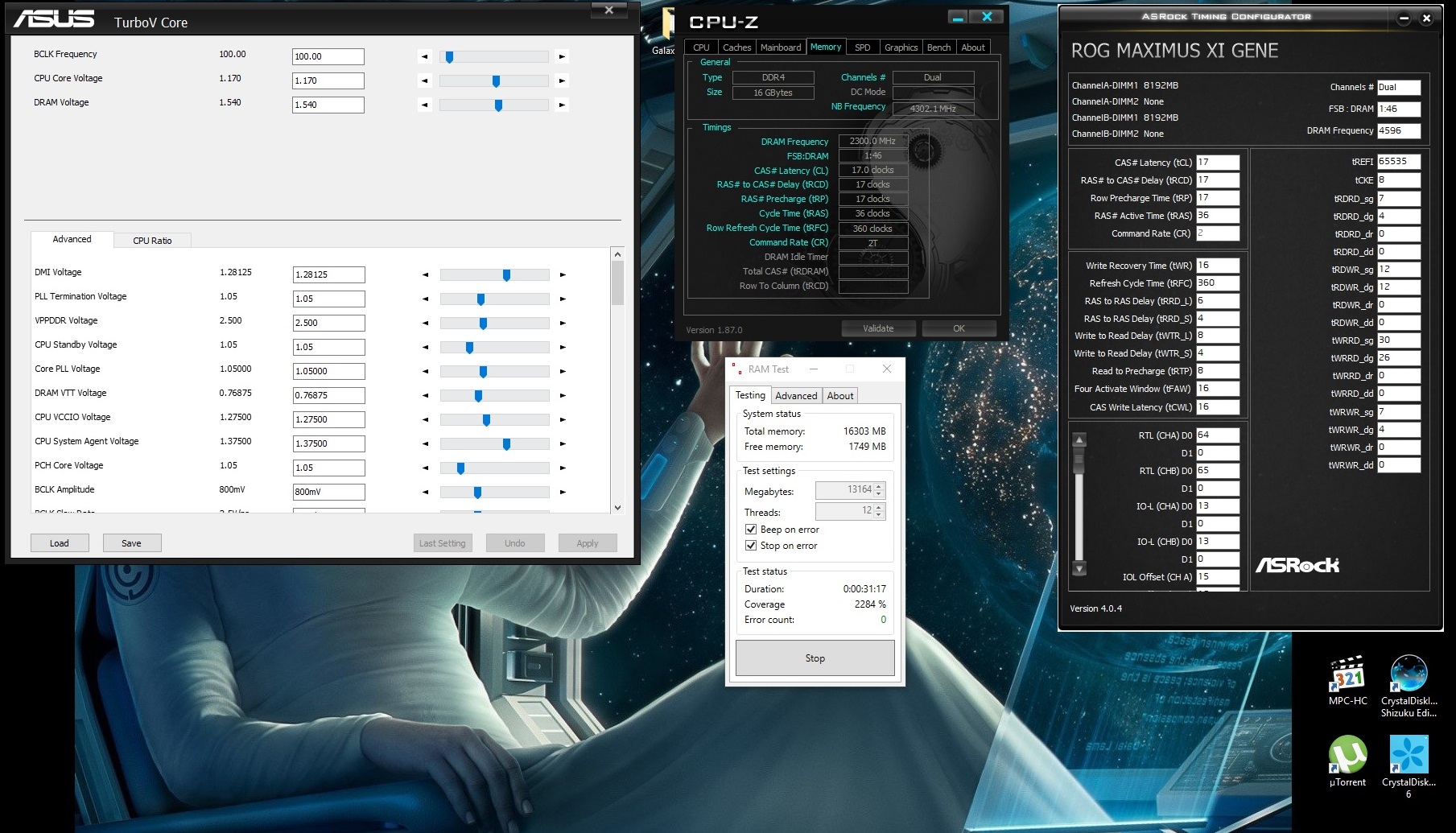Open the SPD tab in CPU-Z
Screen dimensions: 1456x833
coord(862,47)
